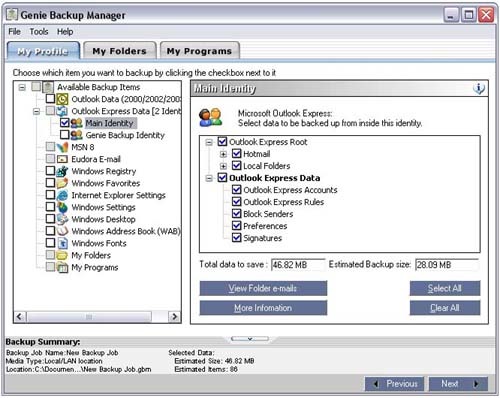The width and height of the screenshot is (500, 398).
Task: Click the Genie Backup Identity people icon
Action: click(x=76, y=135)
